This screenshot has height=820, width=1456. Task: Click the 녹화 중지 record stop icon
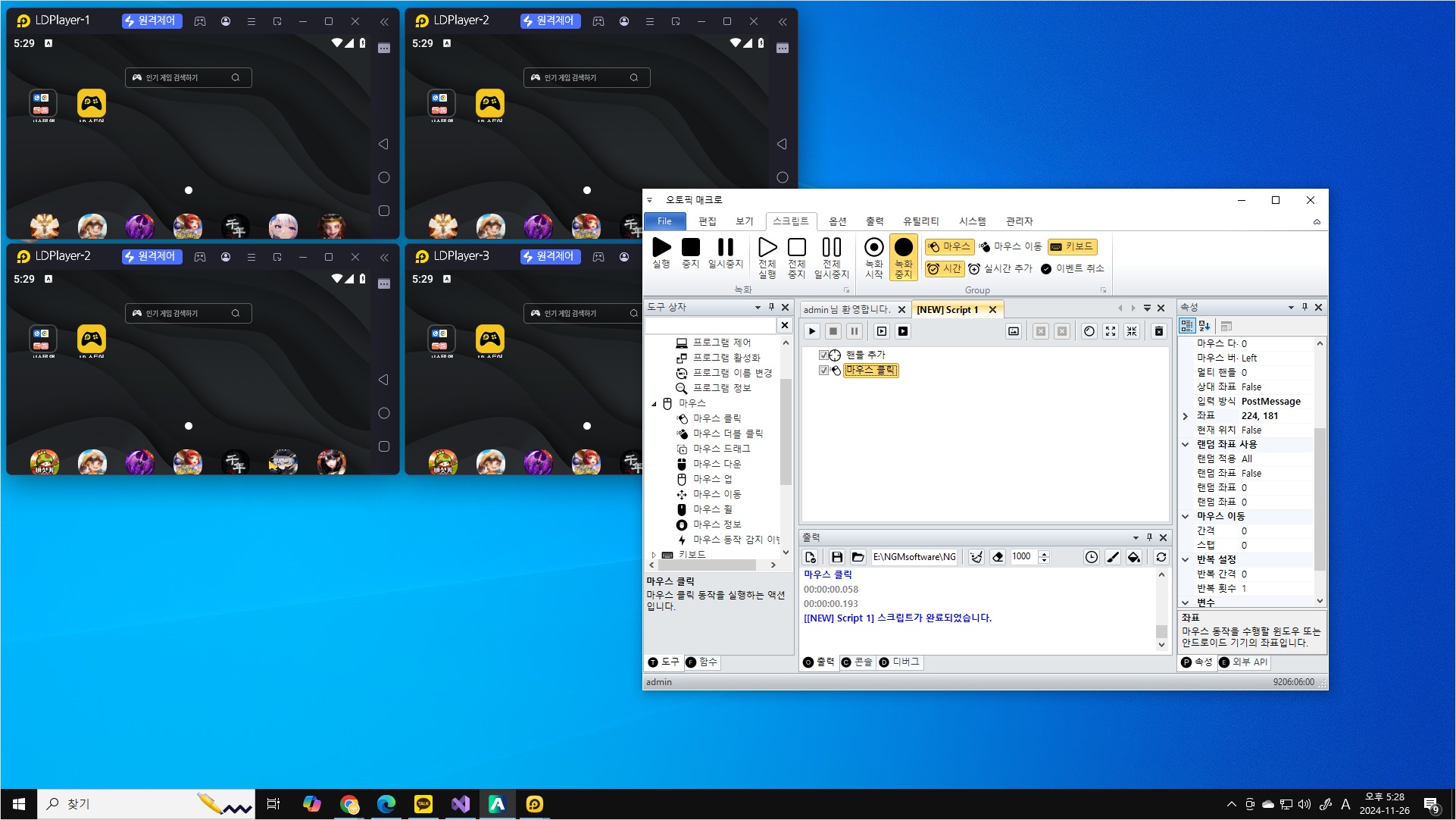[x=903, y=248]
